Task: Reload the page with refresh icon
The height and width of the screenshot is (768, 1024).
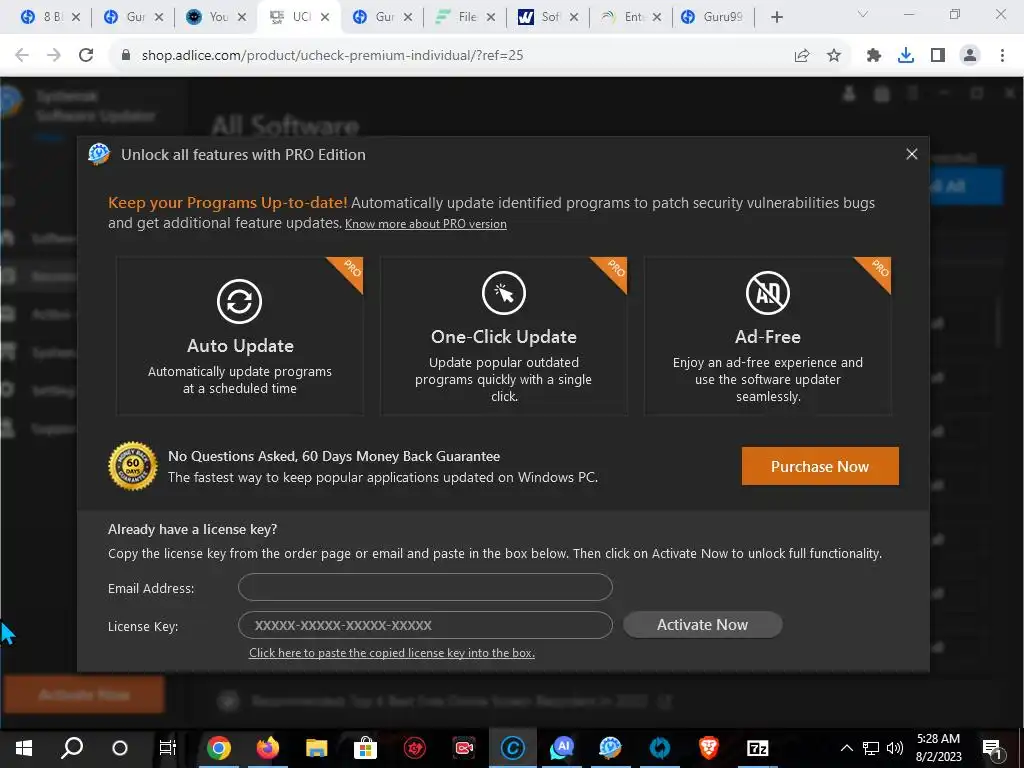Action: pos(86,56)
